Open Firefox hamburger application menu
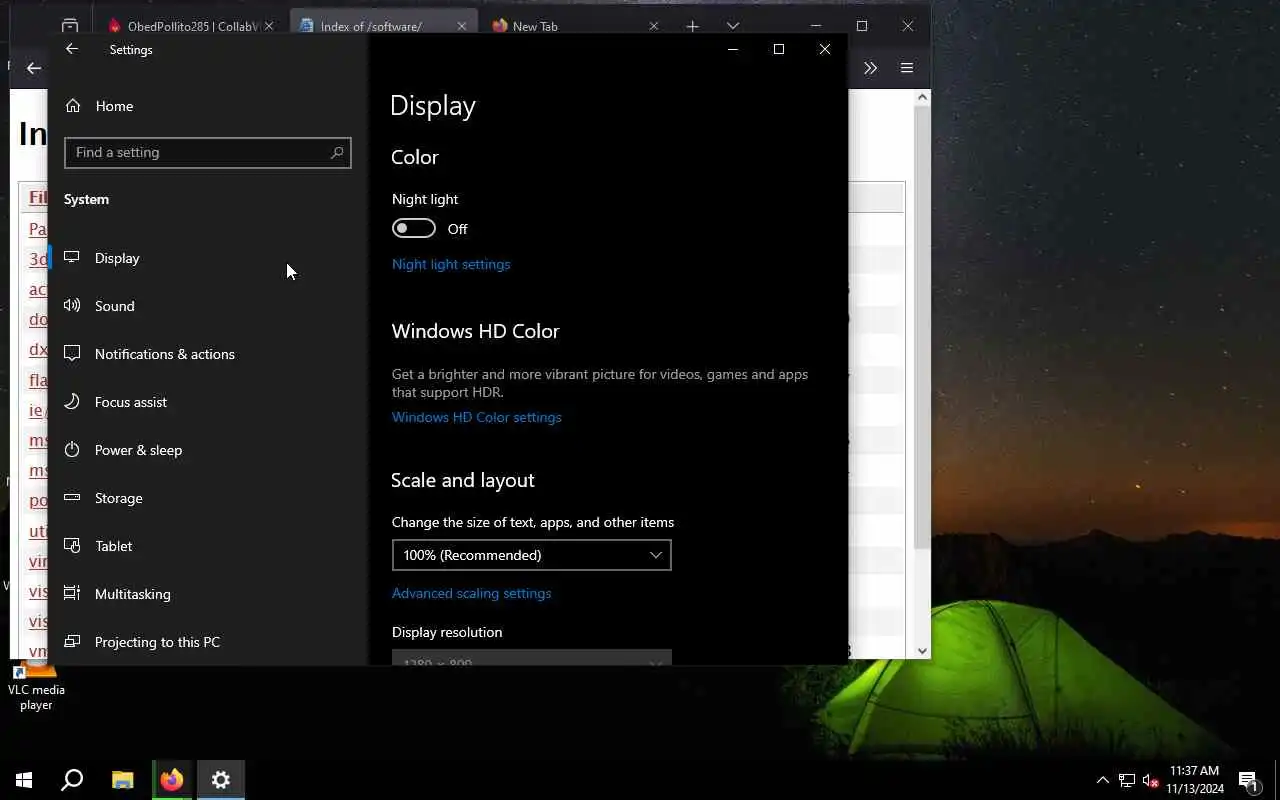 click(907, 68)
